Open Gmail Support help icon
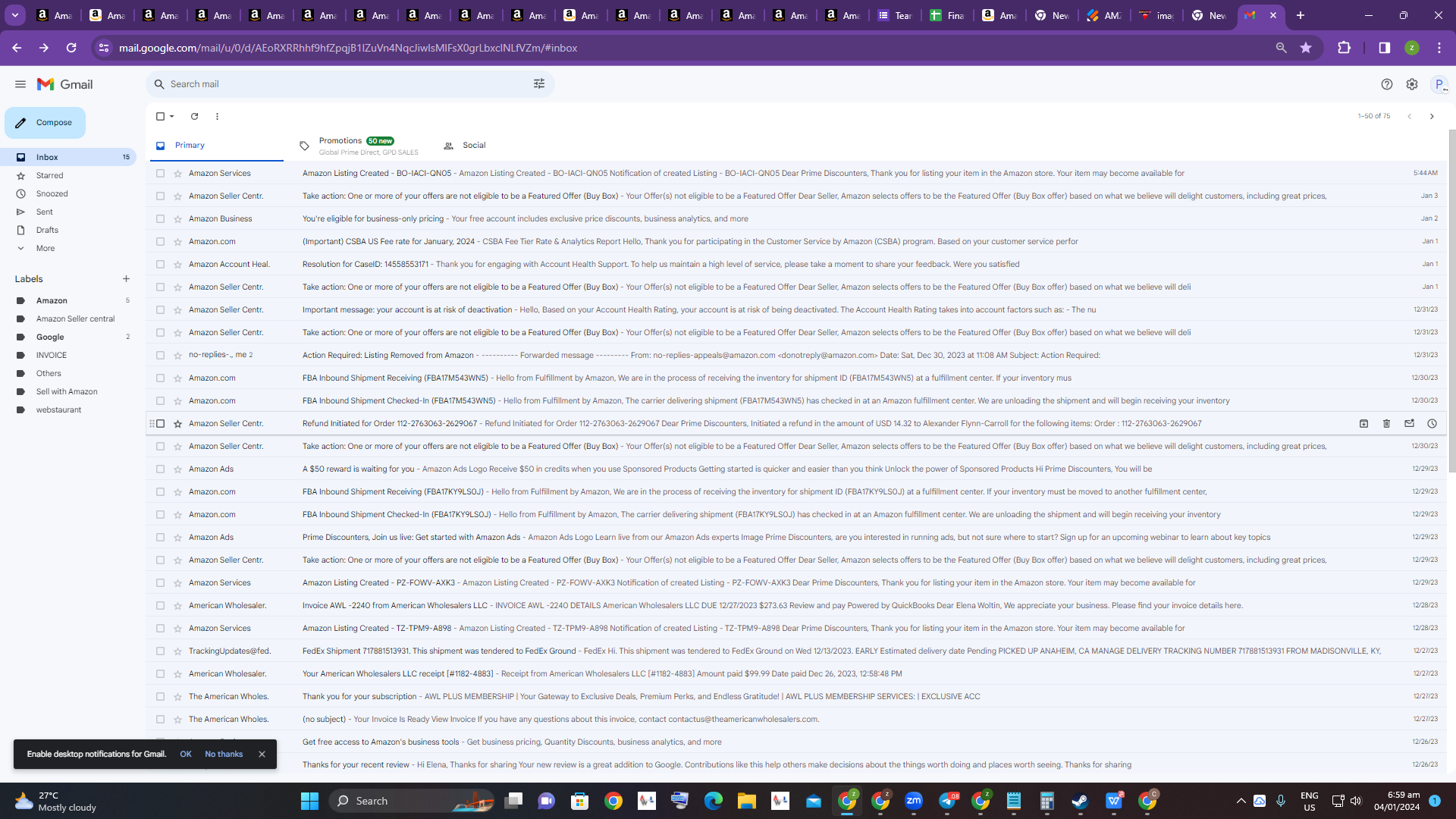The image size is (1456, 819). click(x=1387, y=84)
